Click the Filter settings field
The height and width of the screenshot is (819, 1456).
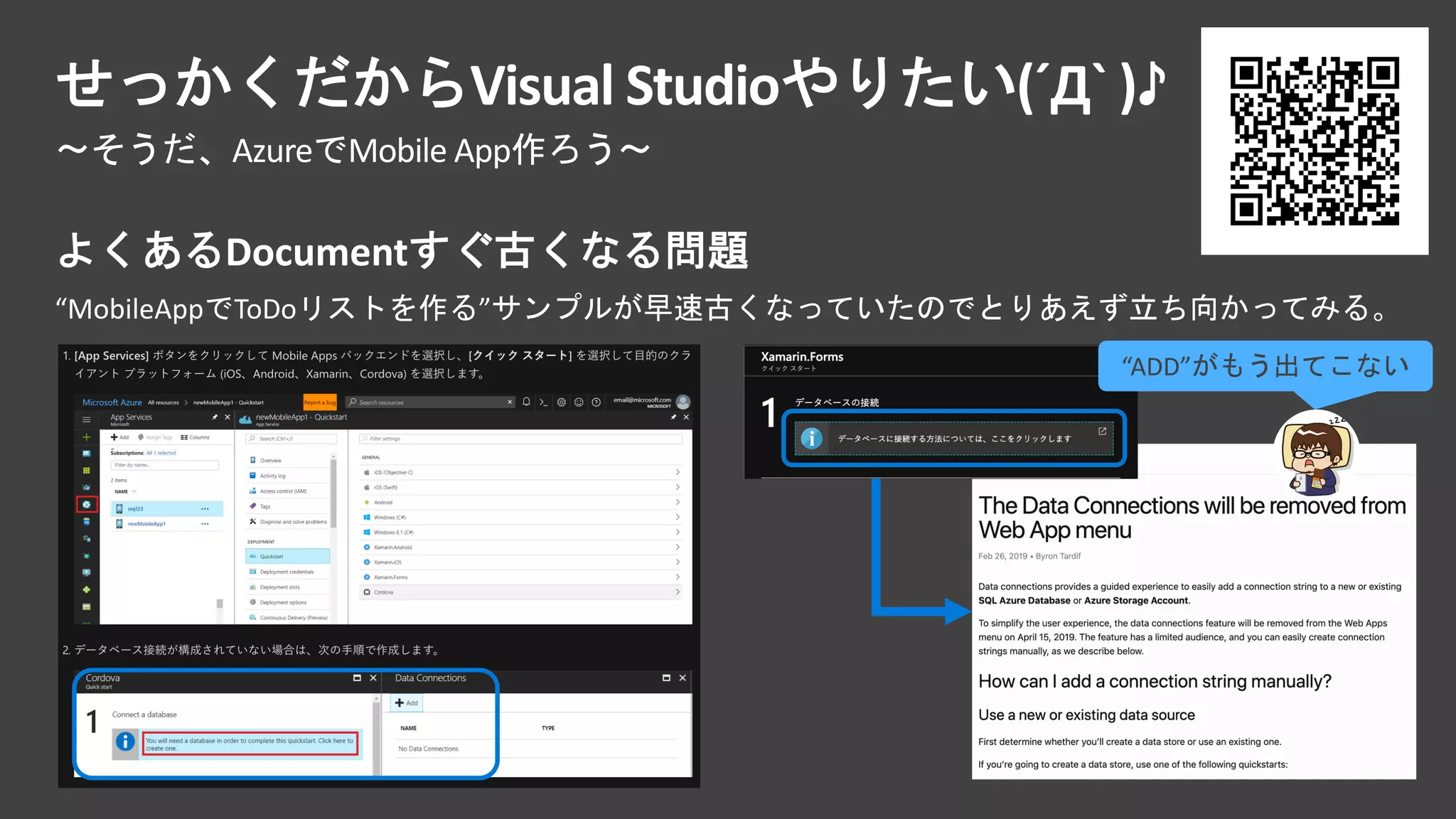(x=520, y=439)
